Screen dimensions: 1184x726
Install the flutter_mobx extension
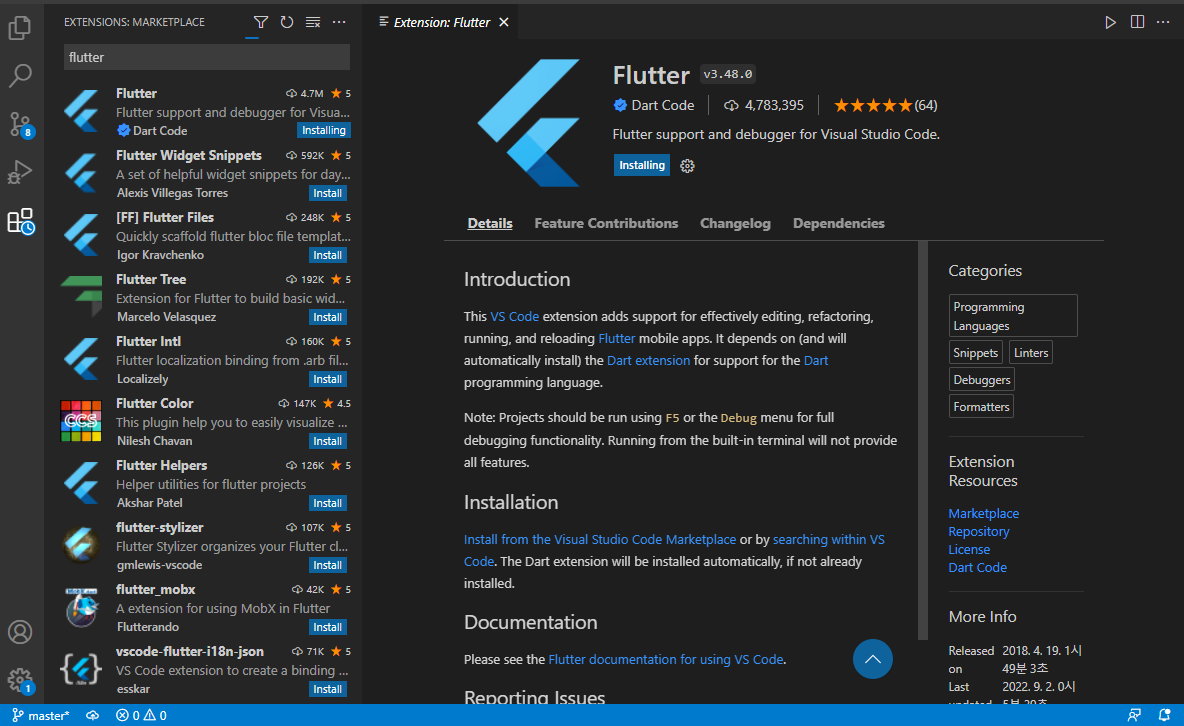pyautogui.click(x=328, y=627)
